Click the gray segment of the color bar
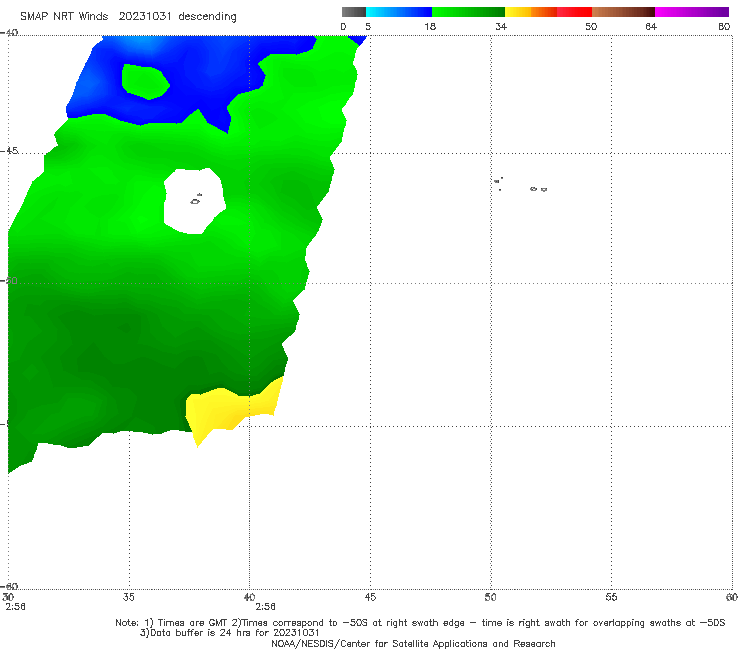The height and width of the screenshot is (650, 740). [x=354, y=12]
